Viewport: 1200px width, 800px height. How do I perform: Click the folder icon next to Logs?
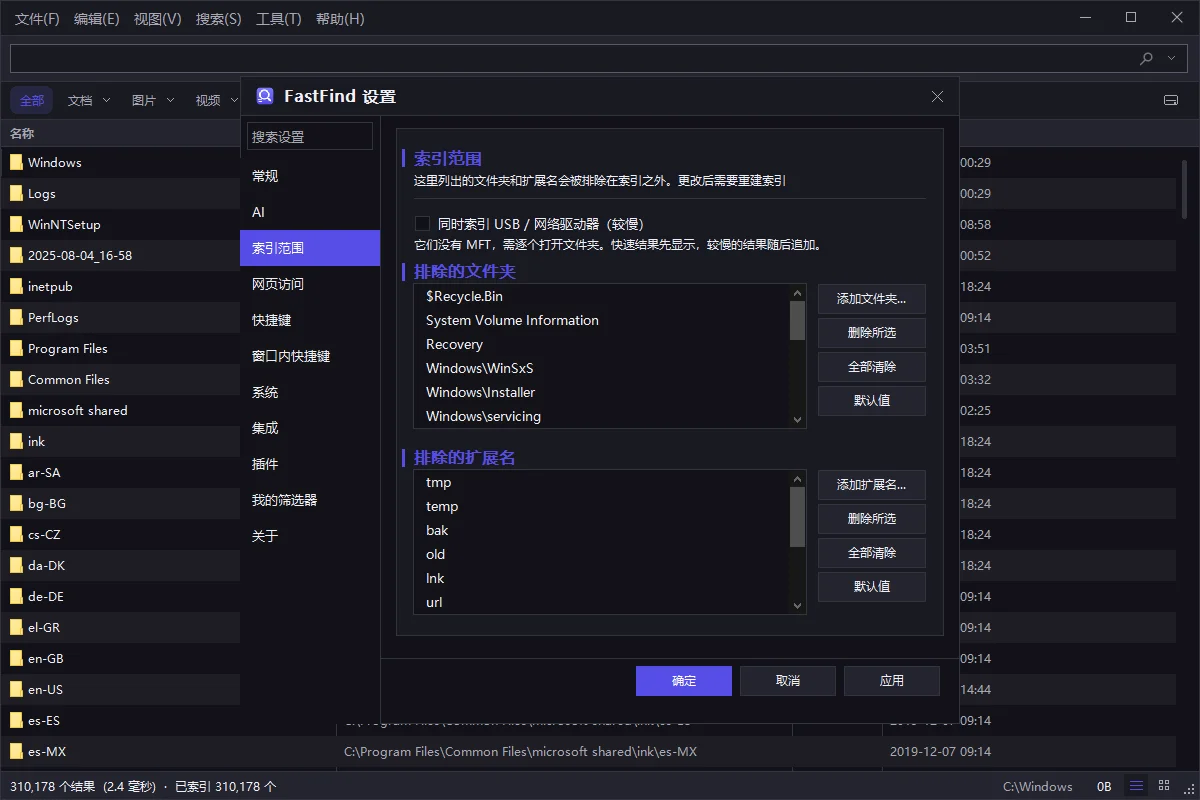(16, 193)
